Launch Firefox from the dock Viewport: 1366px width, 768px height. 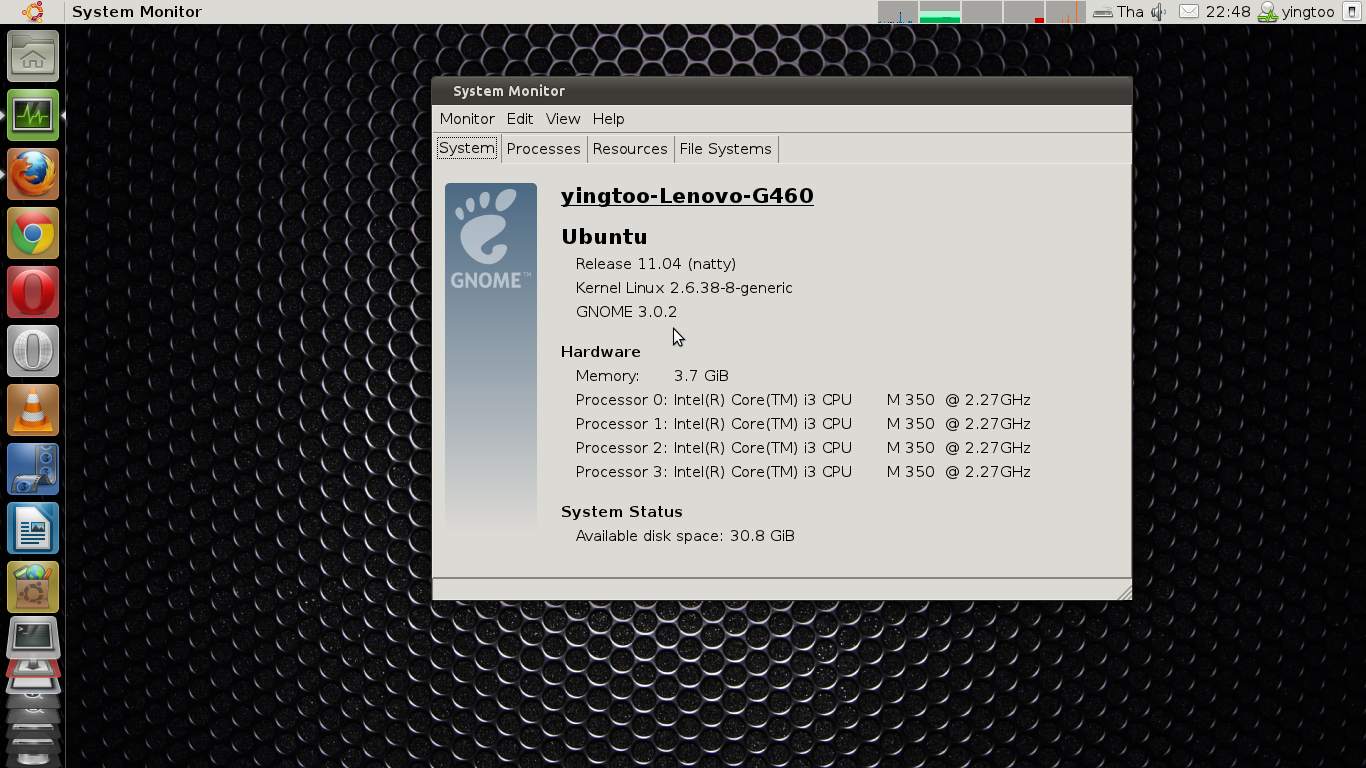click(x=33, y=174)
